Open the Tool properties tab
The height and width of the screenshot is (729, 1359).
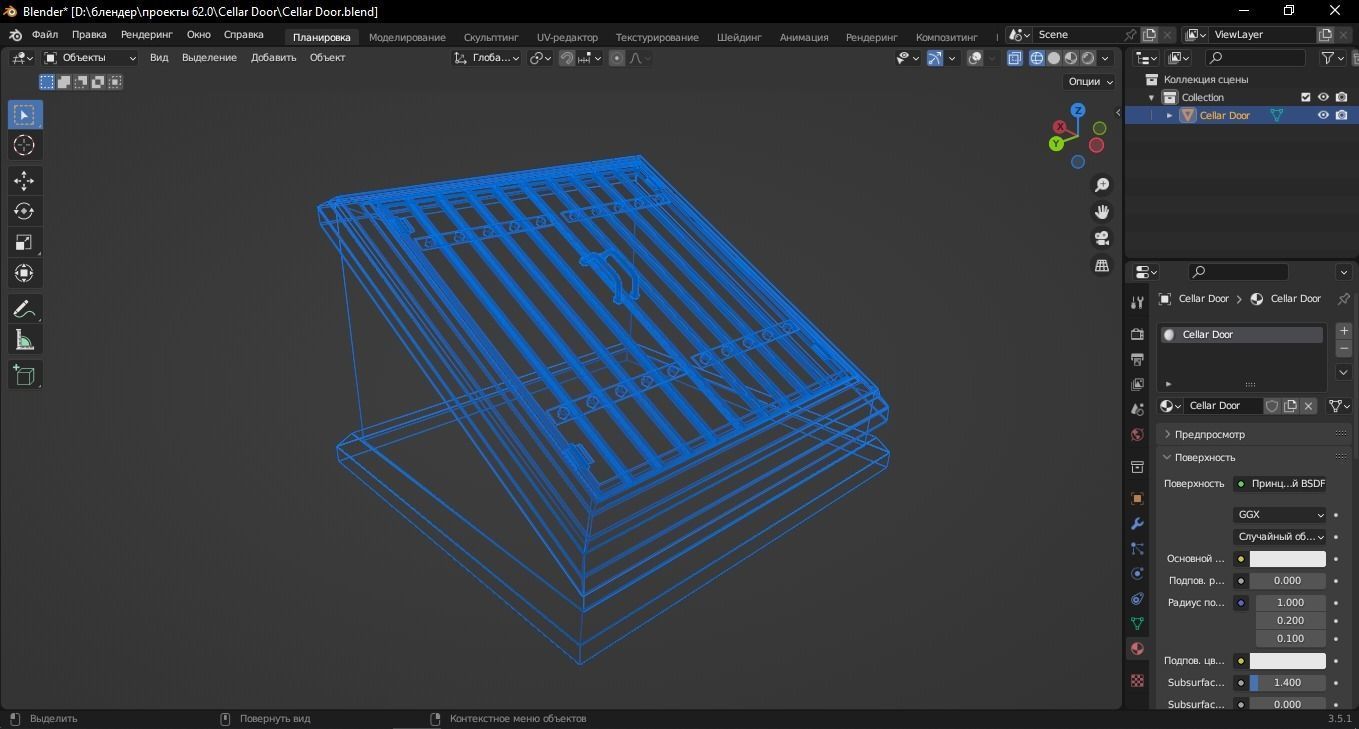pyautogui.click(x=1137, y=302)
